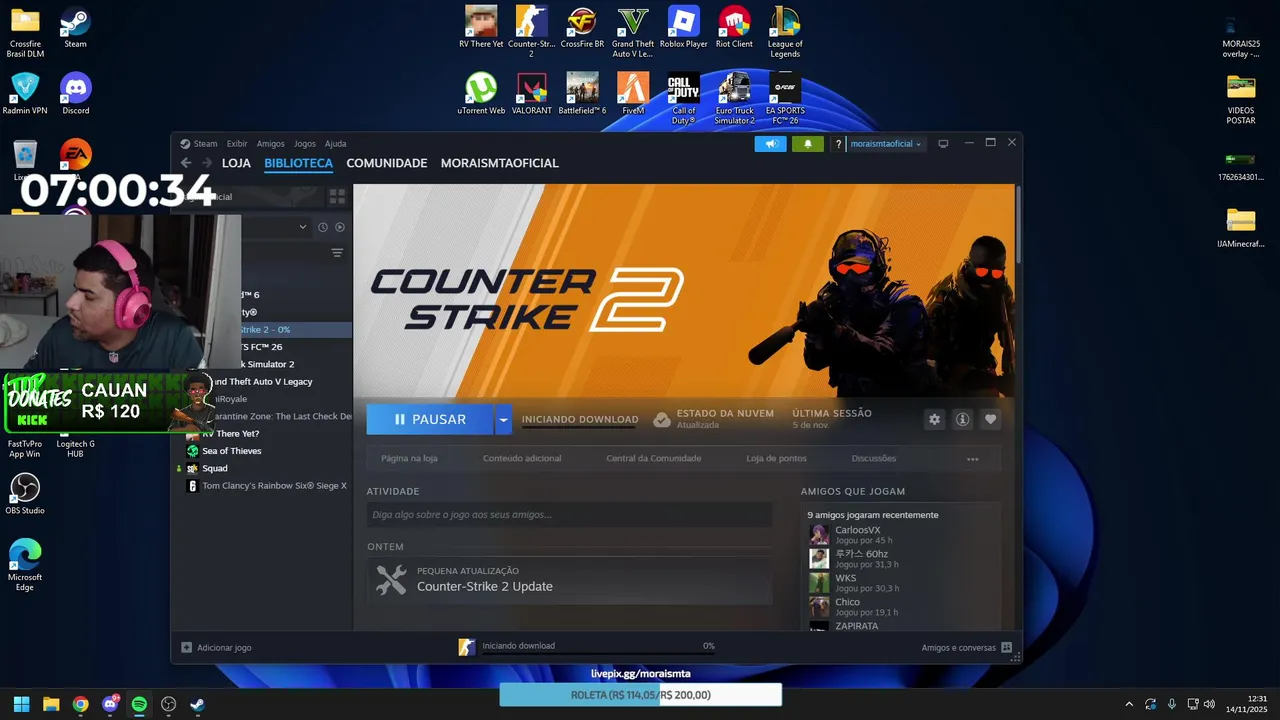Click Adicionar jogo link
Screen dimensions: 1280x720
(x=224, y=648)
